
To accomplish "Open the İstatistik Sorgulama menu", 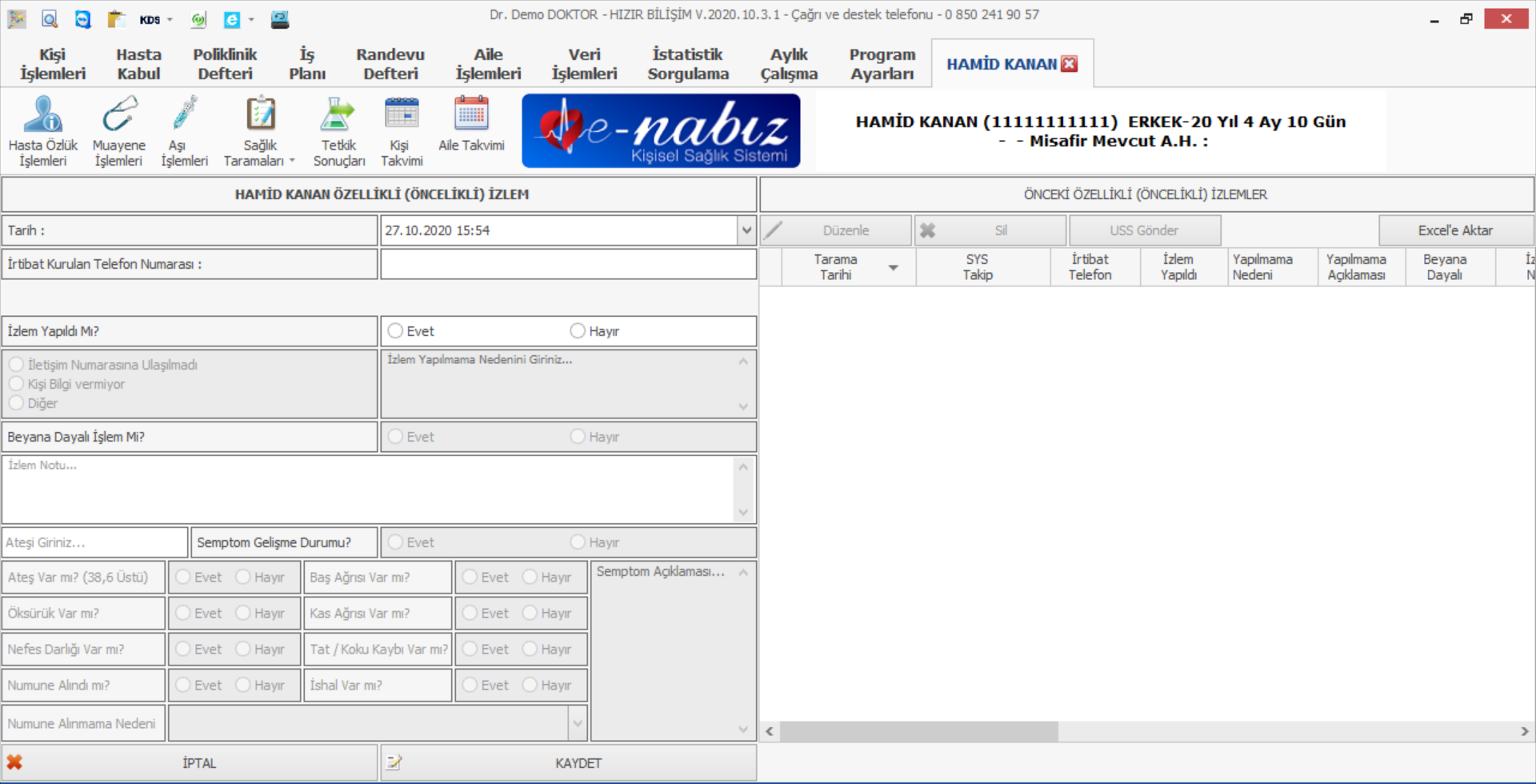I will (x=688, y=64).
